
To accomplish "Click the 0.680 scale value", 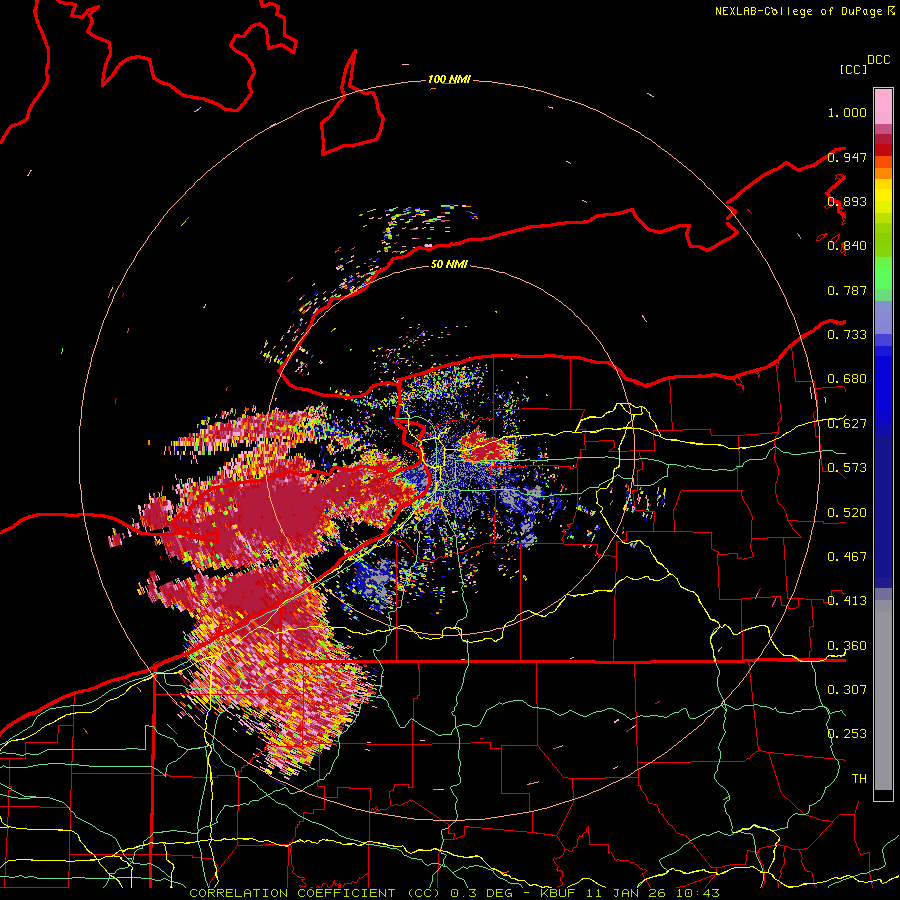I will pyautogui.click(x=847, y=379).
